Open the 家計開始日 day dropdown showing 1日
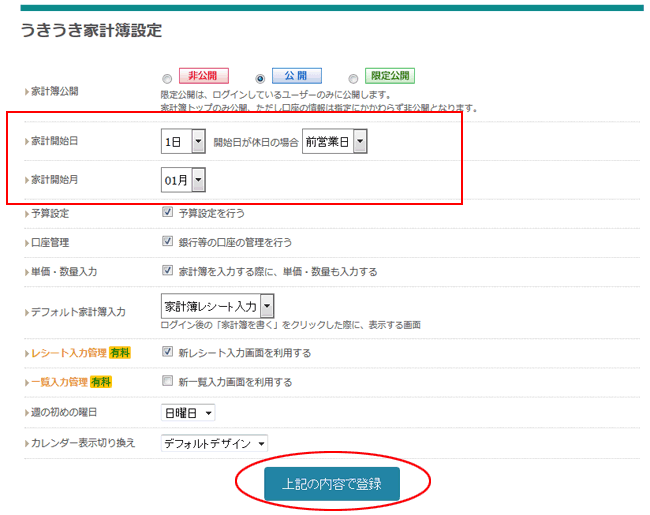This screenshot has height=515, width=650. click(x=183, y=141)
